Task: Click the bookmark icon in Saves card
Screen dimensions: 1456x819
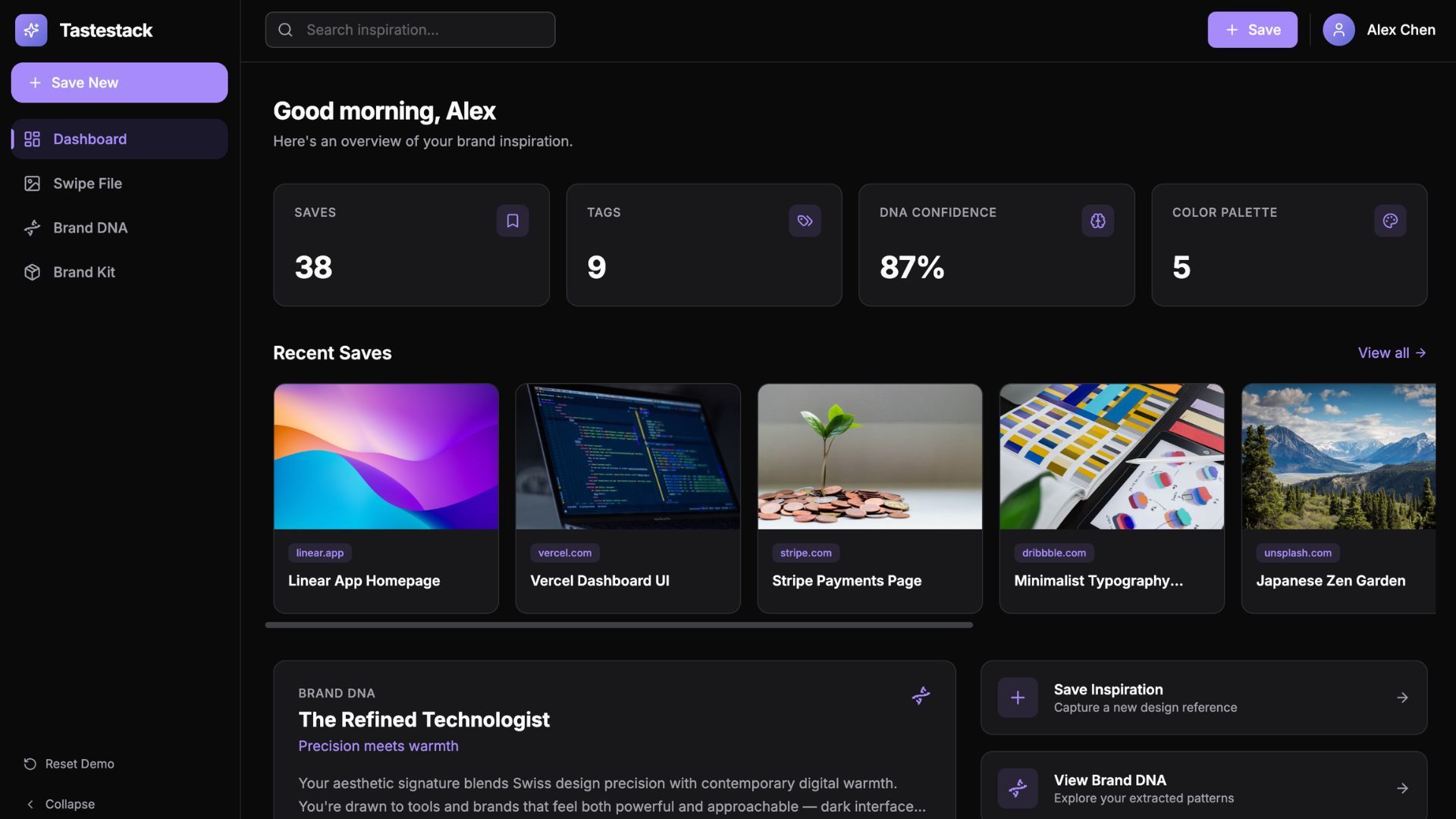Action: click(x=513, y=221)
